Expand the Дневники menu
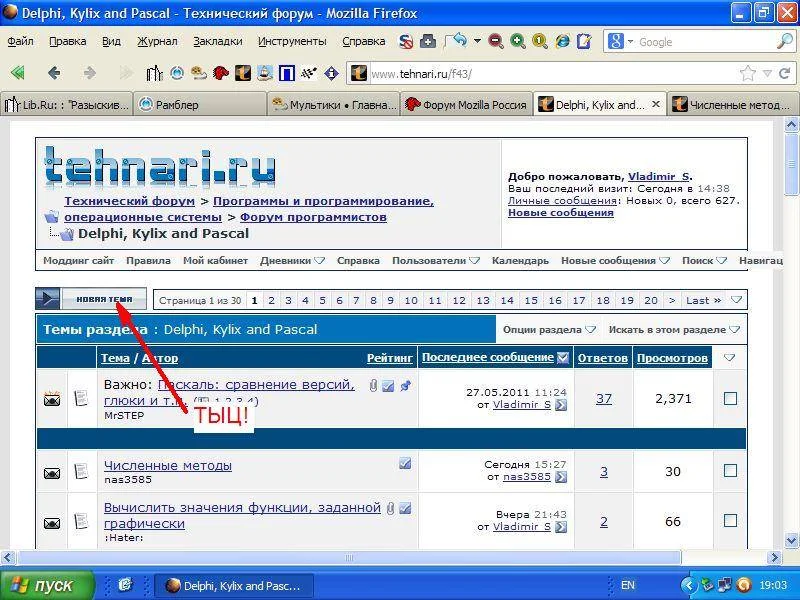 319,261
